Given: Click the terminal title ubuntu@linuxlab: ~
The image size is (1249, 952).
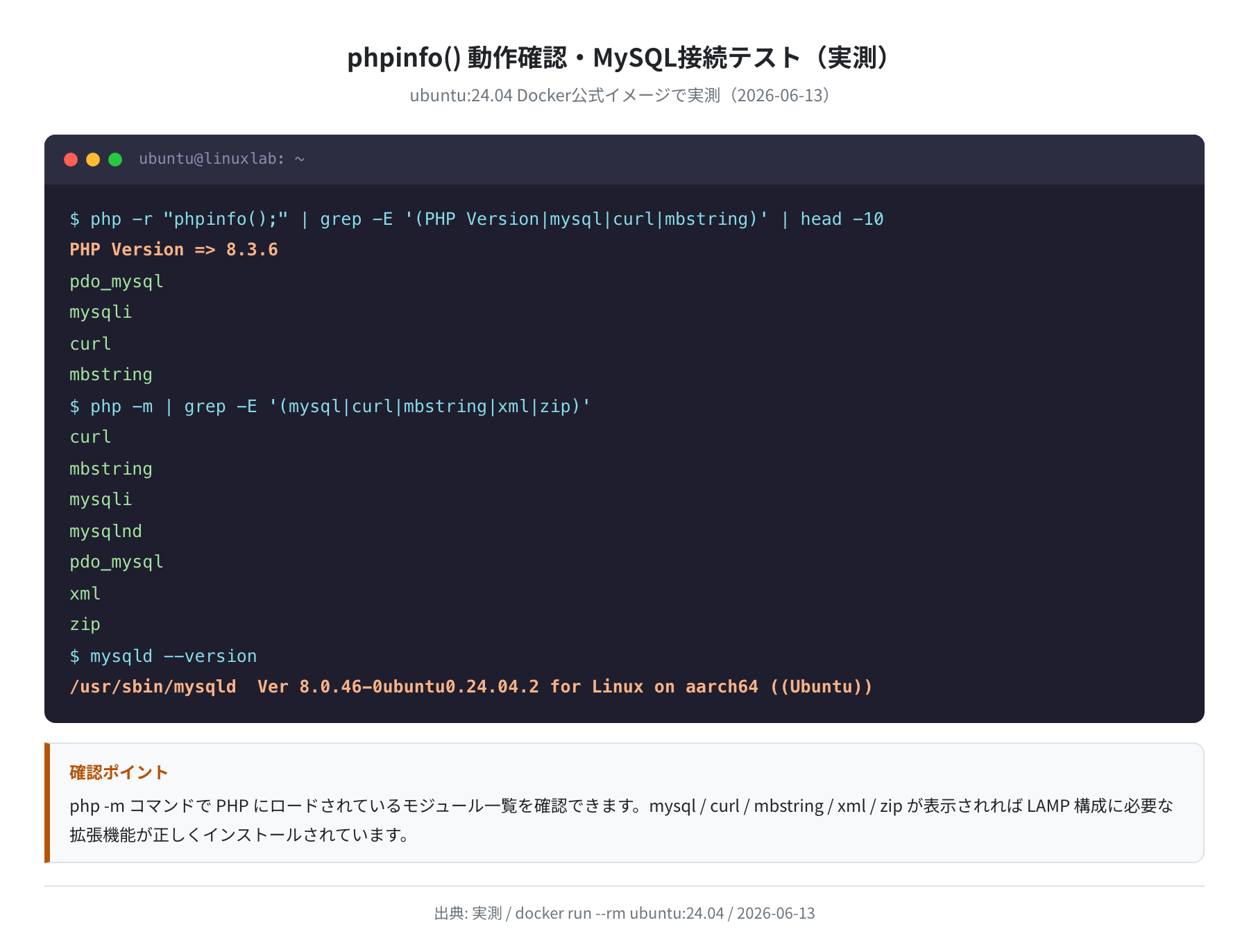Looking at the screenshot, I should click(x=222, y=159).
